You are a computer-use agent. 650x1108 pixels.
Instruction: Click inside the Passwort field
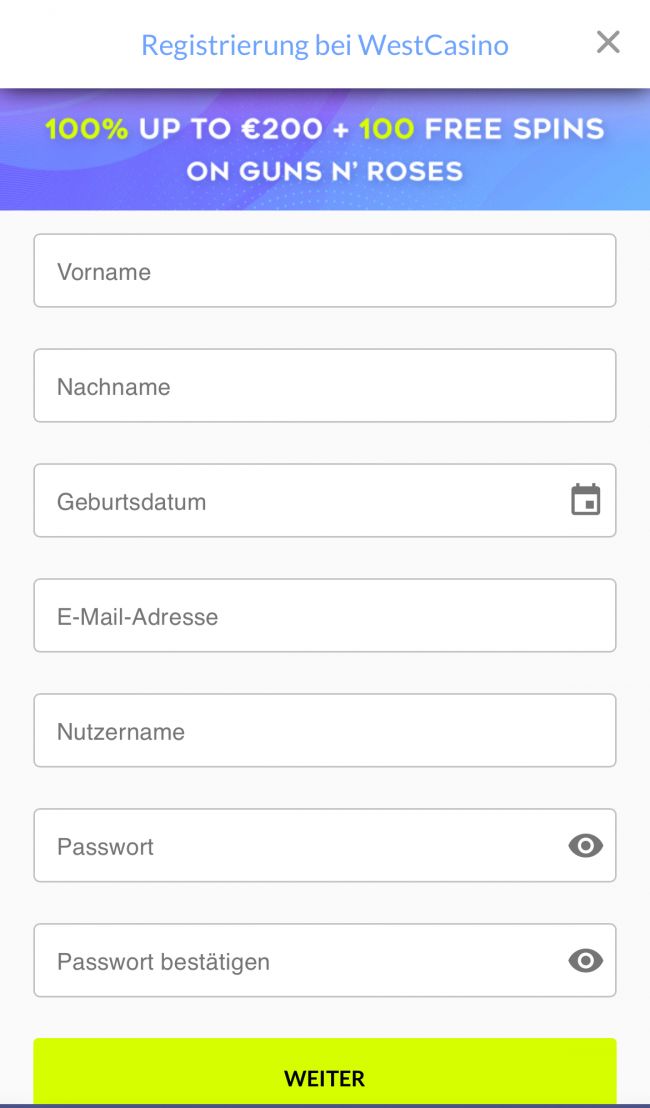click(x=300, y=846)
